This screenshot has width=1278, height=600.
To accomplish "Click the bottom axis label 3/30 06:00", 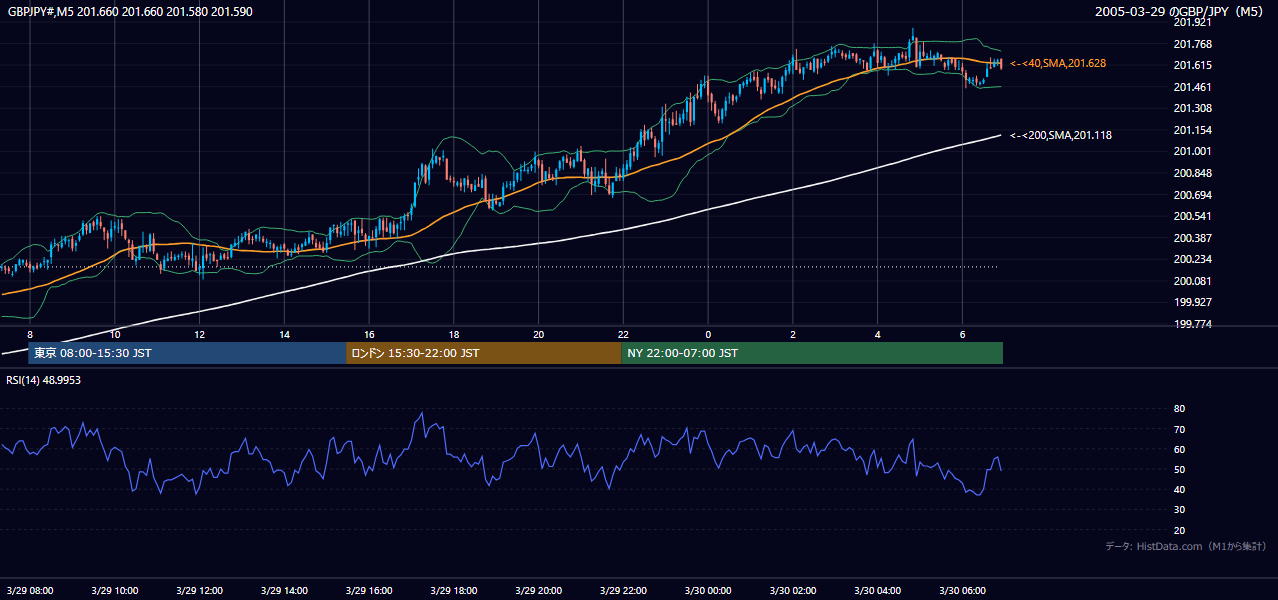I will (x=962, y=590).
